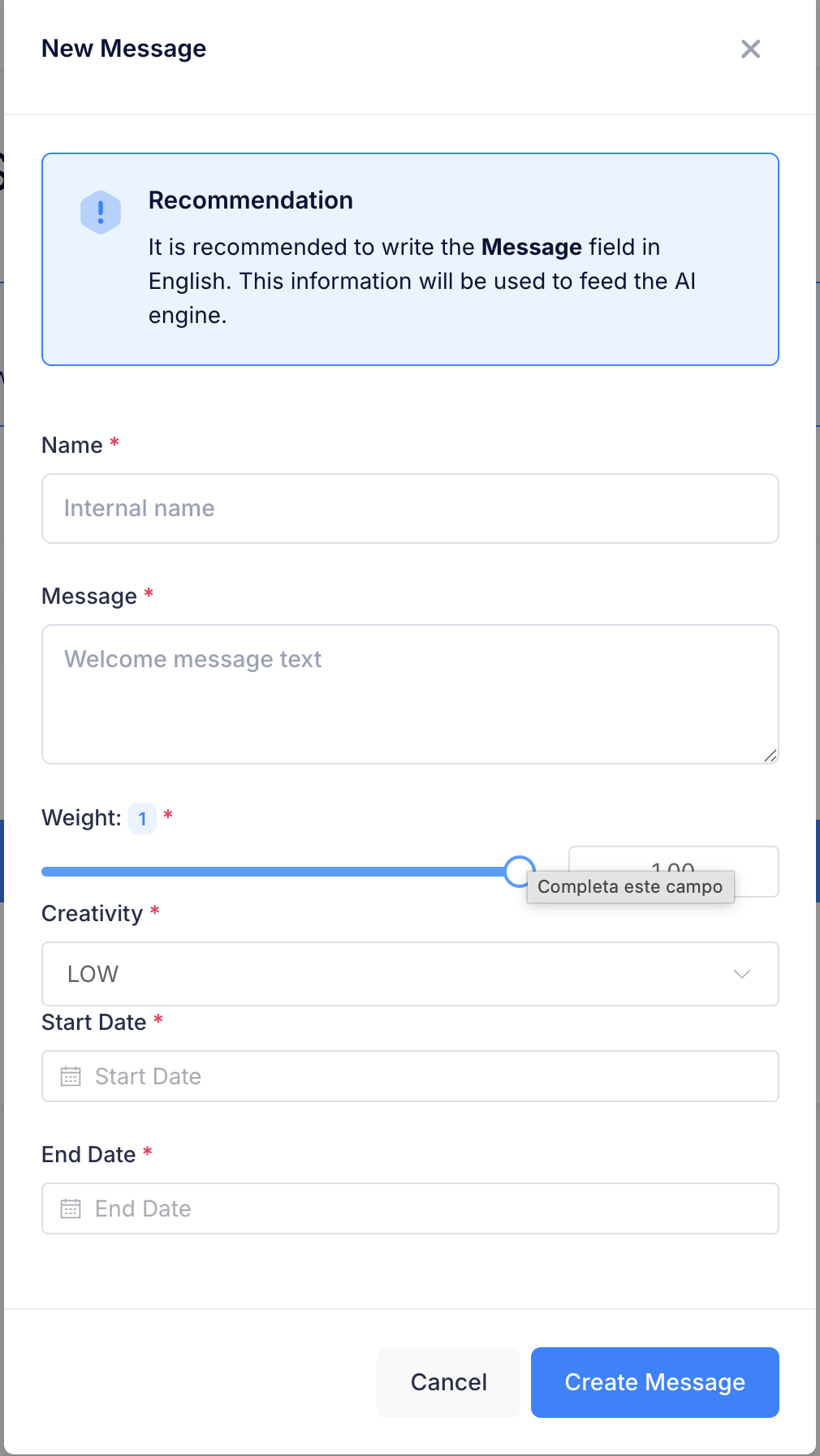The width and height of the screenshot is (820, 1456).
Task: Click the Recommendation heading text
Action: pos(250,200)
